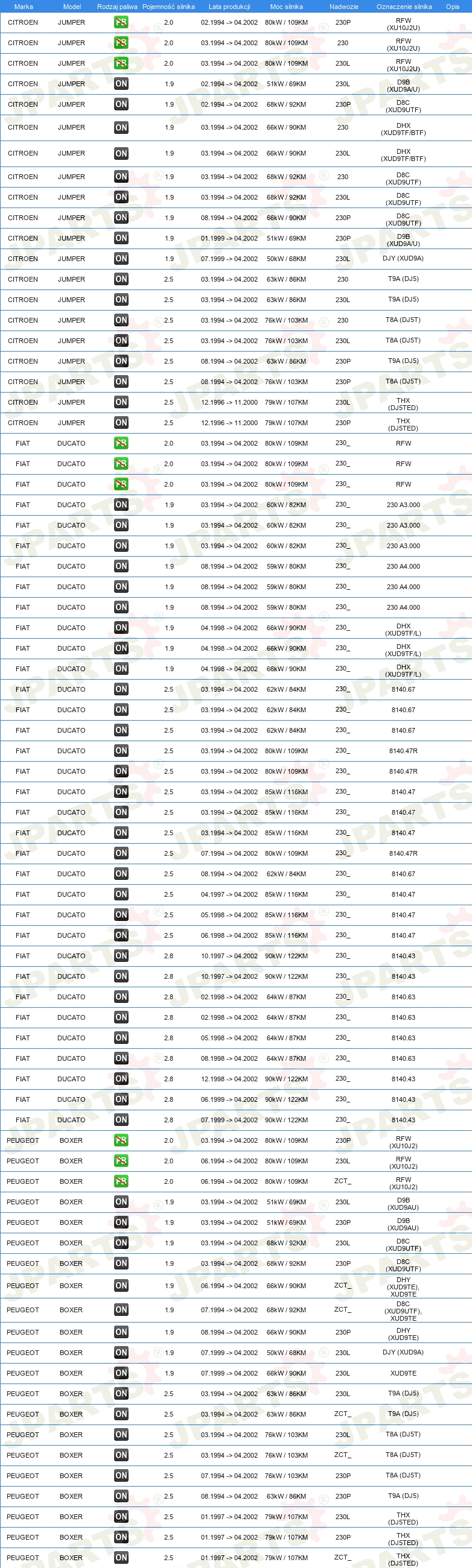472x1568 pixels.
Task: Click the Rodzaj paliwa column header
Action: 118,7
